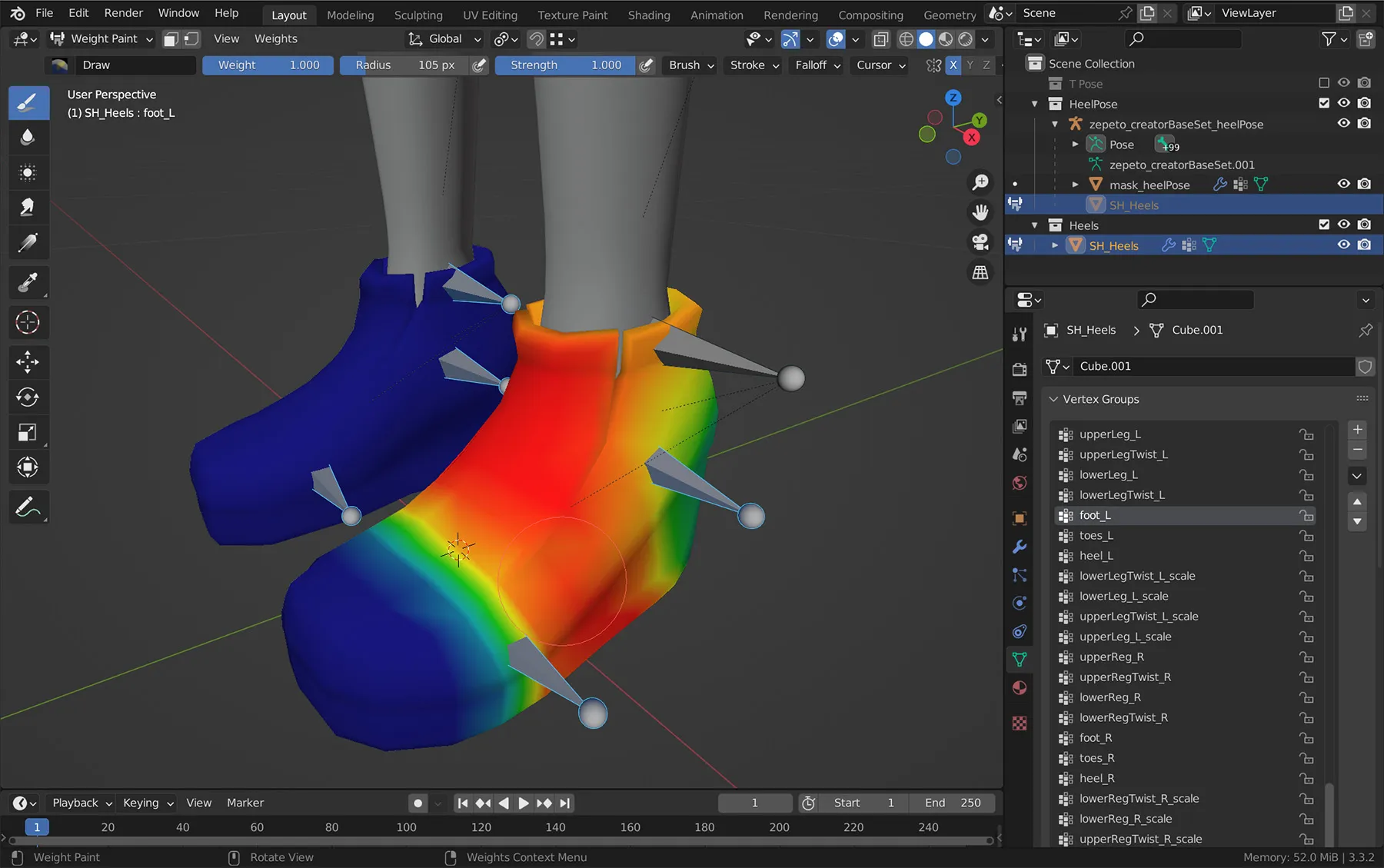
Task: Open the Keying popover
Action: tap(148, 803)
